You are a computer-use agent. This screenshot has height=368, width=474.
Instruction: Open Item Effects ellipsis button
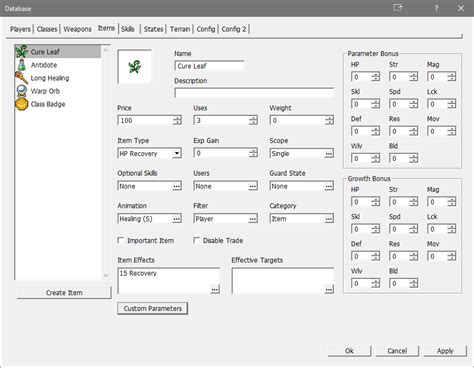pos(215,289)
